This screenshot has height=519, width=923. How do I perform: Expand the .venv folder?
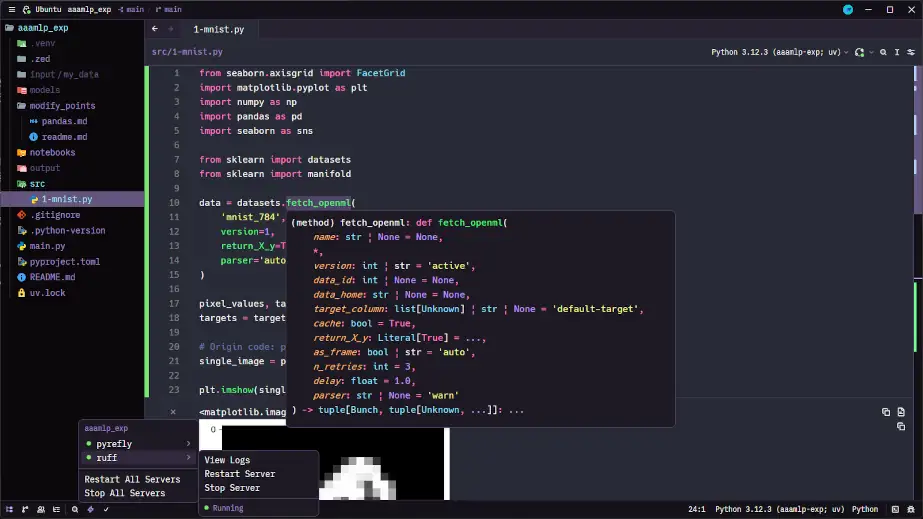72,44
